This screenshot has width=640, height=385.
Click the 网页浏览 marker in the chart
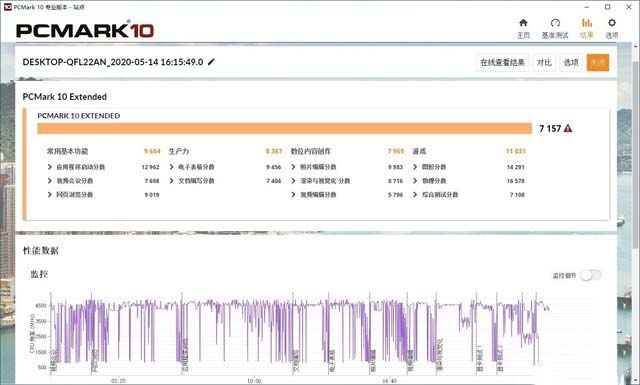tap(95, 362)
